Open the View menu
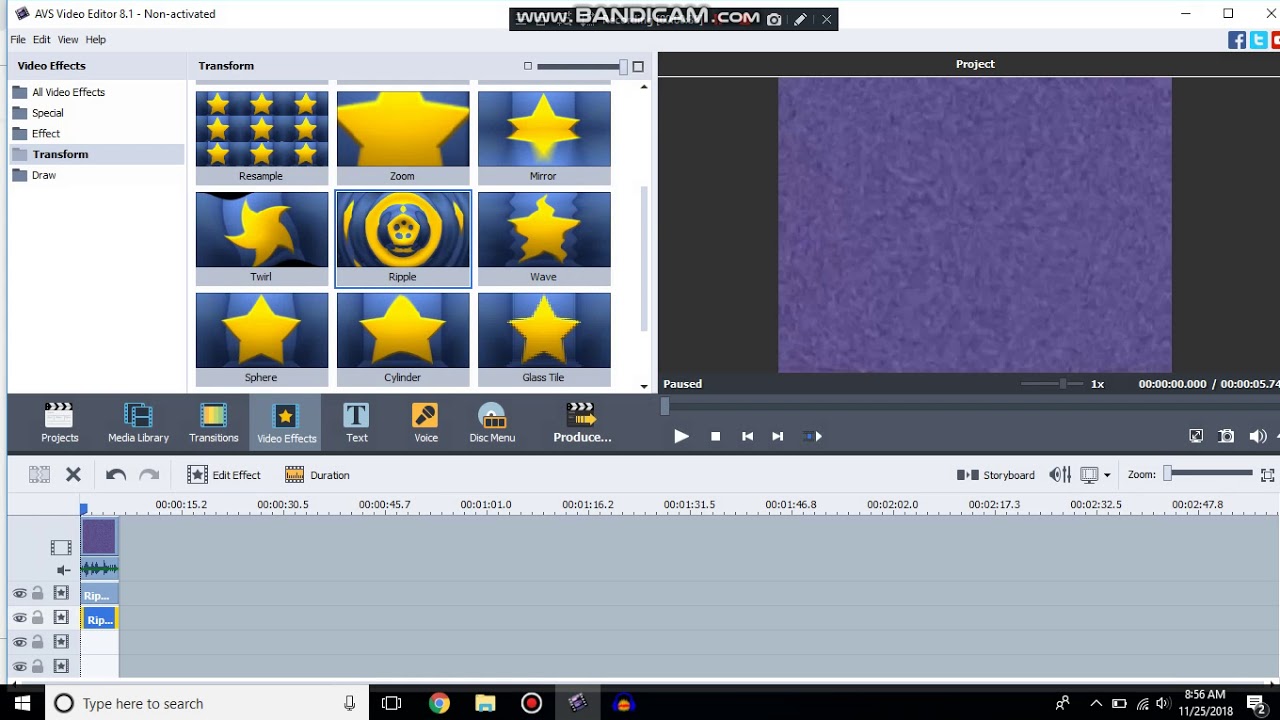The height and width of the screenshot is (720, 1280). [x=68, y=40]
